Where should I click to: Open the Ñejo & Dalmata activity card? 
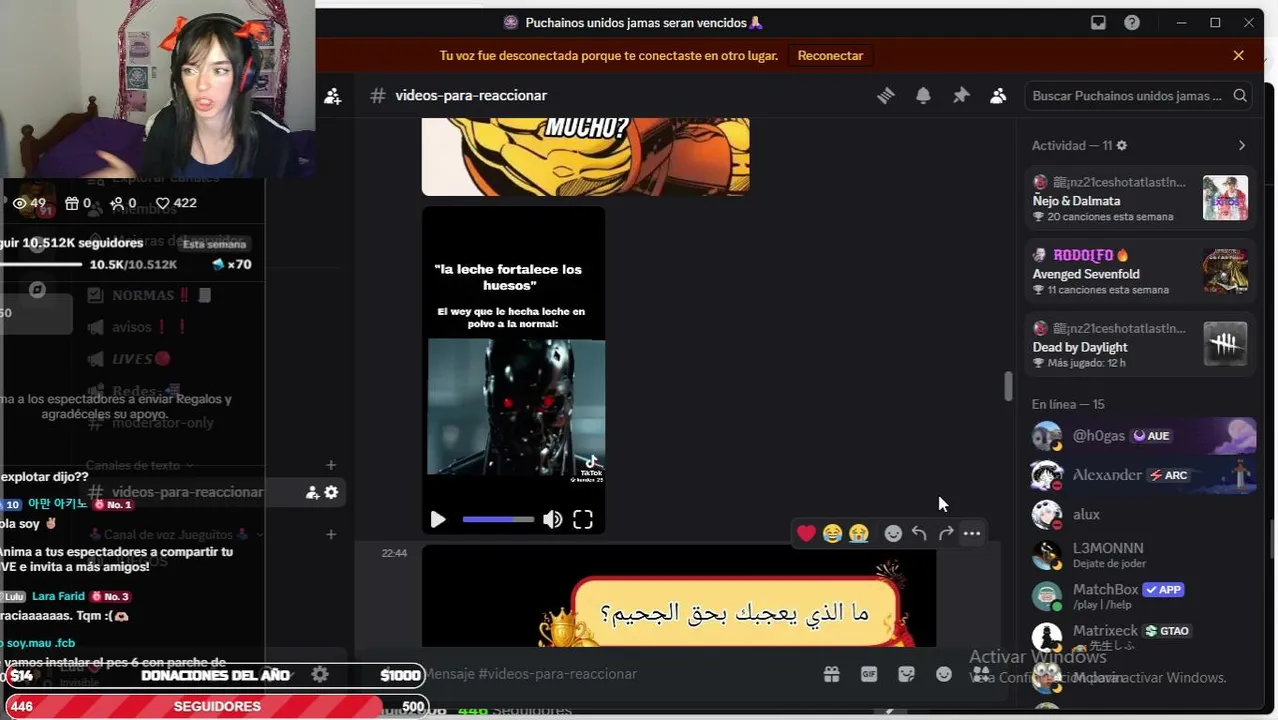[x=1140, y=199]
